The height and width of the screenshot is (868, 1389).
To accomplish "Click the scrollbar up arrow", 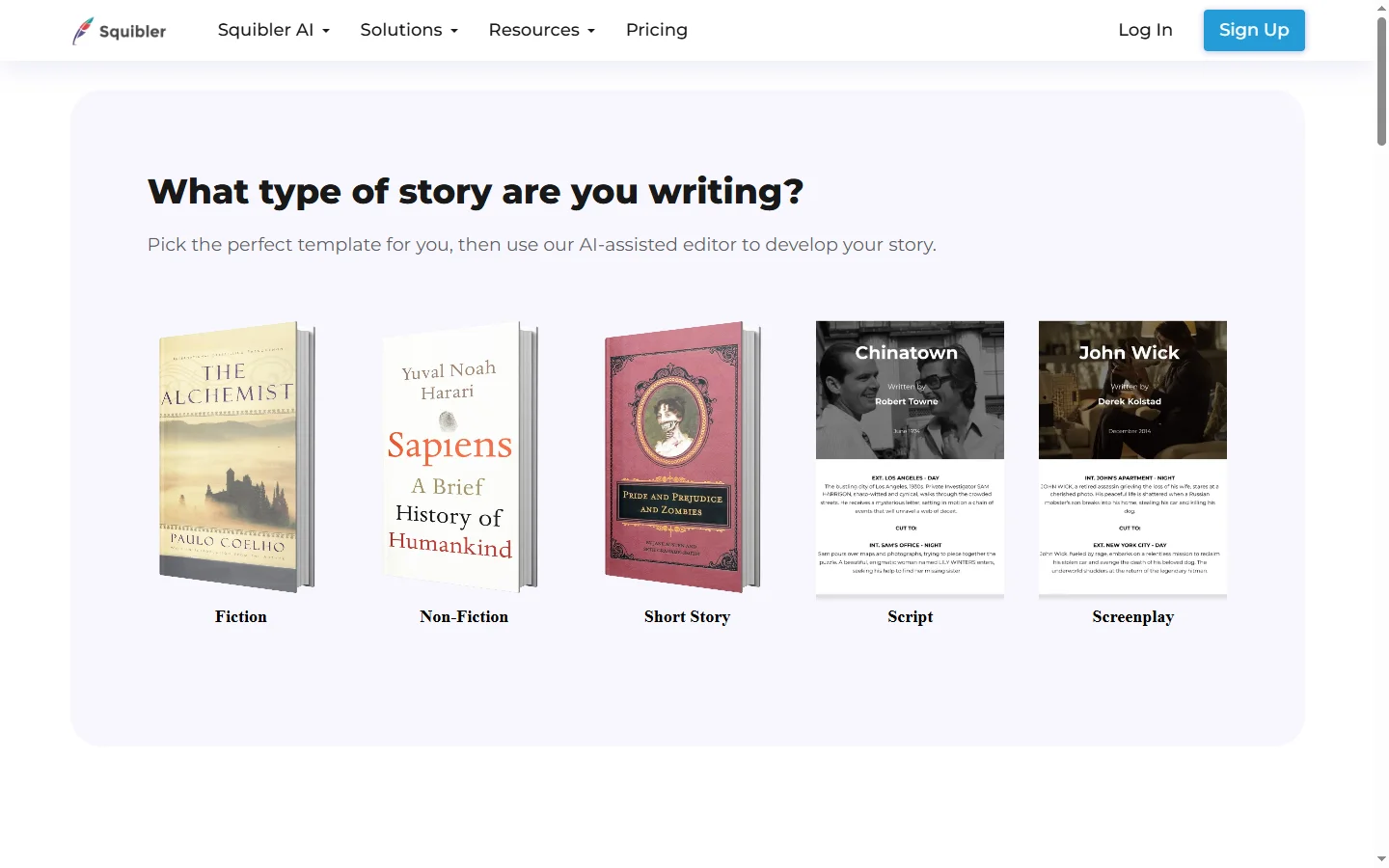I will pos(1381,8).
